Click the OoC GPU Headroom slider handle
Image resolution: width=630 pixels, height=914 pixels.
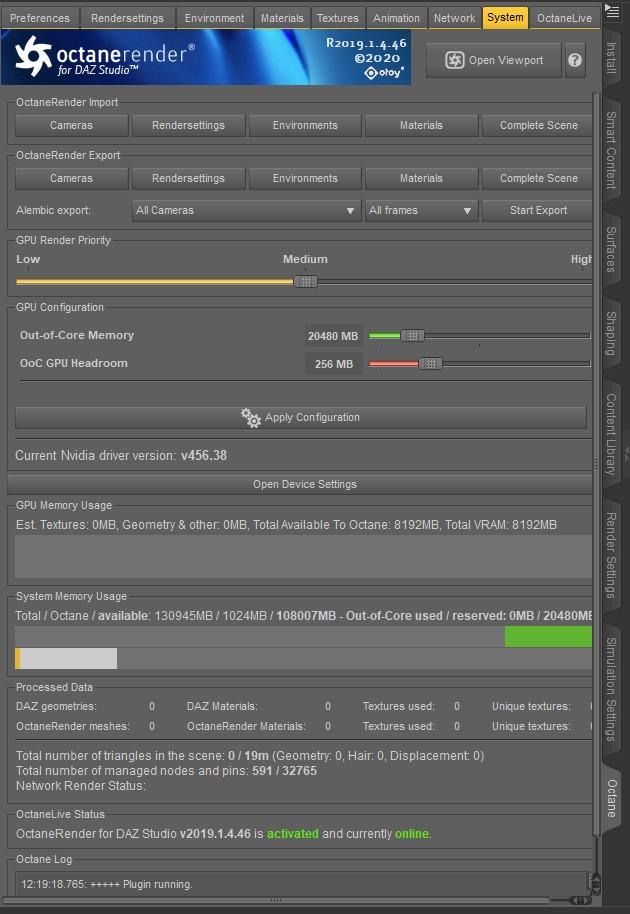pyautogui.click(x=431, y=364)
